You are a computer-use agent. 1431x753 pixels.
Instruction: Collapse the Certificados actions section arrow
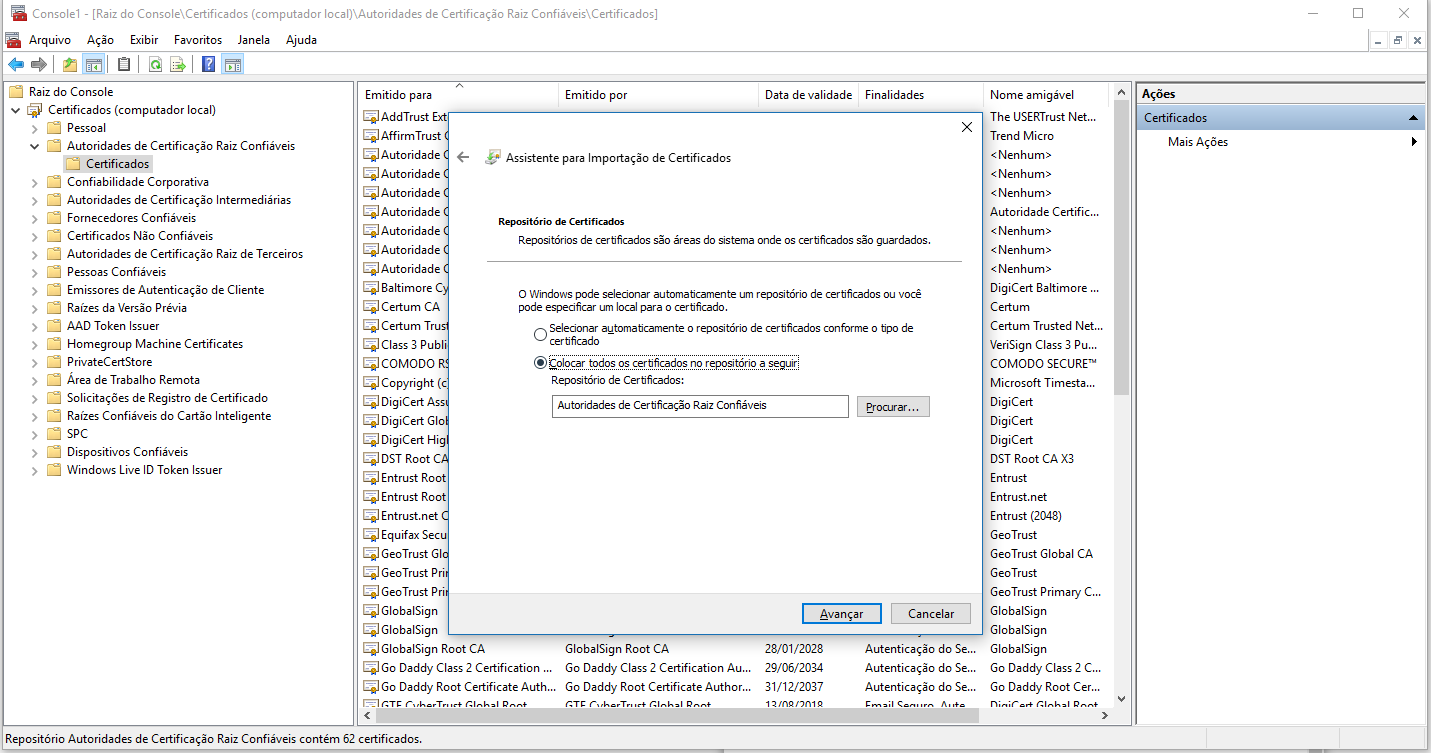(x=1414, y=118)
